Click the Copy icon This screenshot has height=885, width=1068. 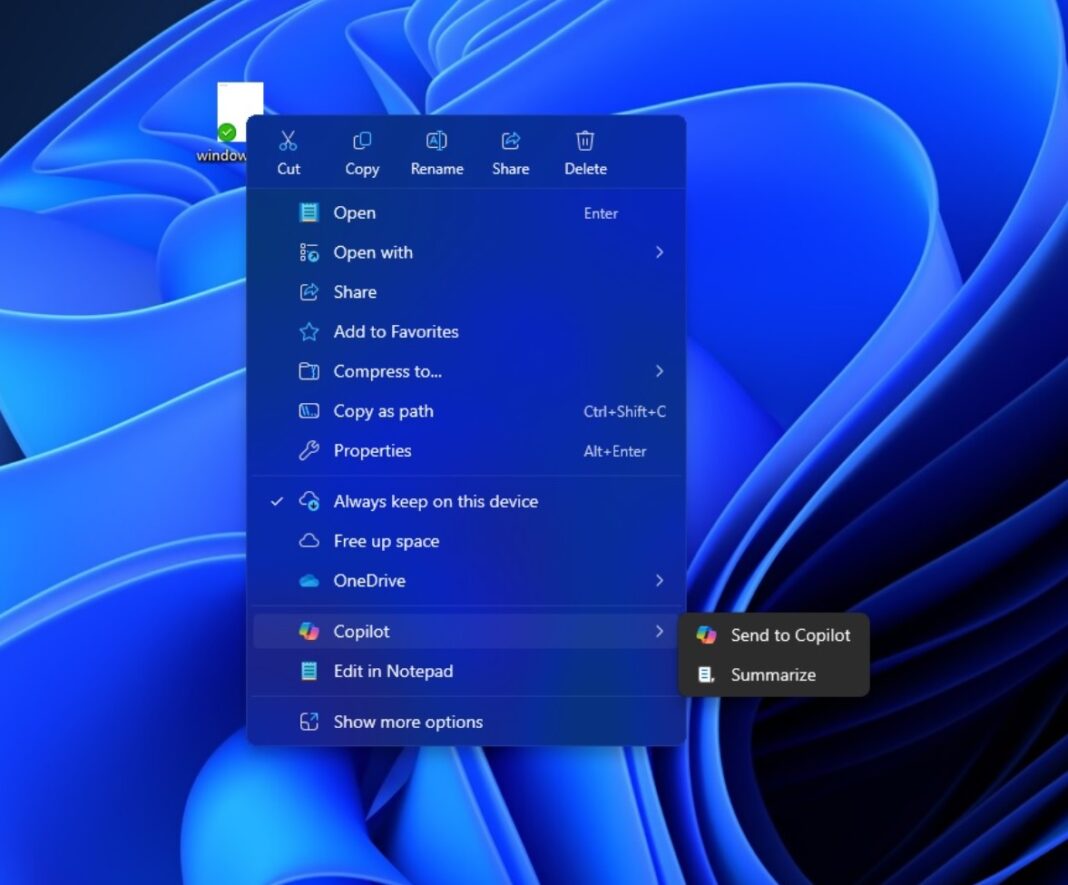361,140
